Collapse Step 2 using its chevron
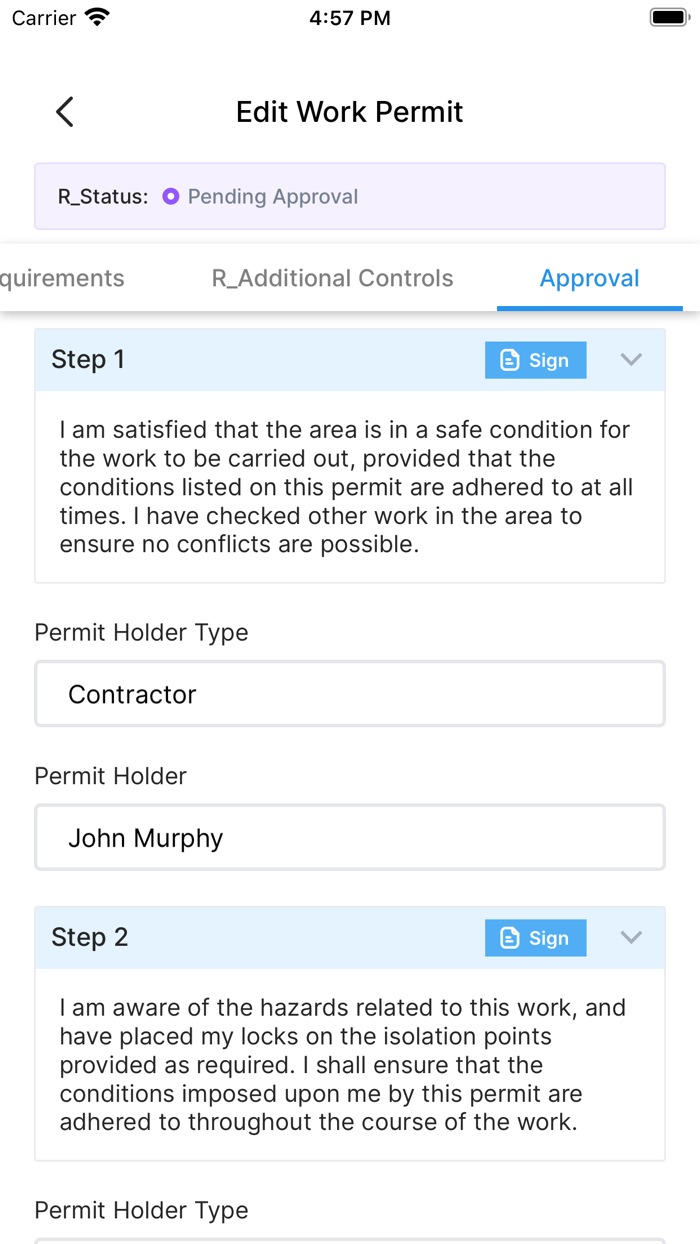Screen dimensions: 700x1244 630,938
